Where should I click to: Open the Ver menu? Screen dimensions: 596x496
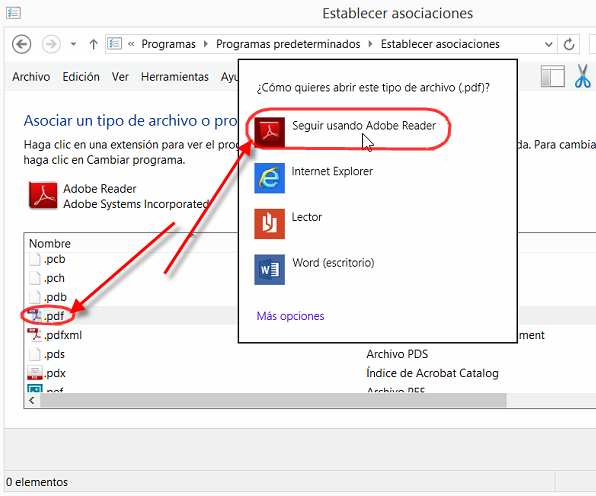coord(120,77)
